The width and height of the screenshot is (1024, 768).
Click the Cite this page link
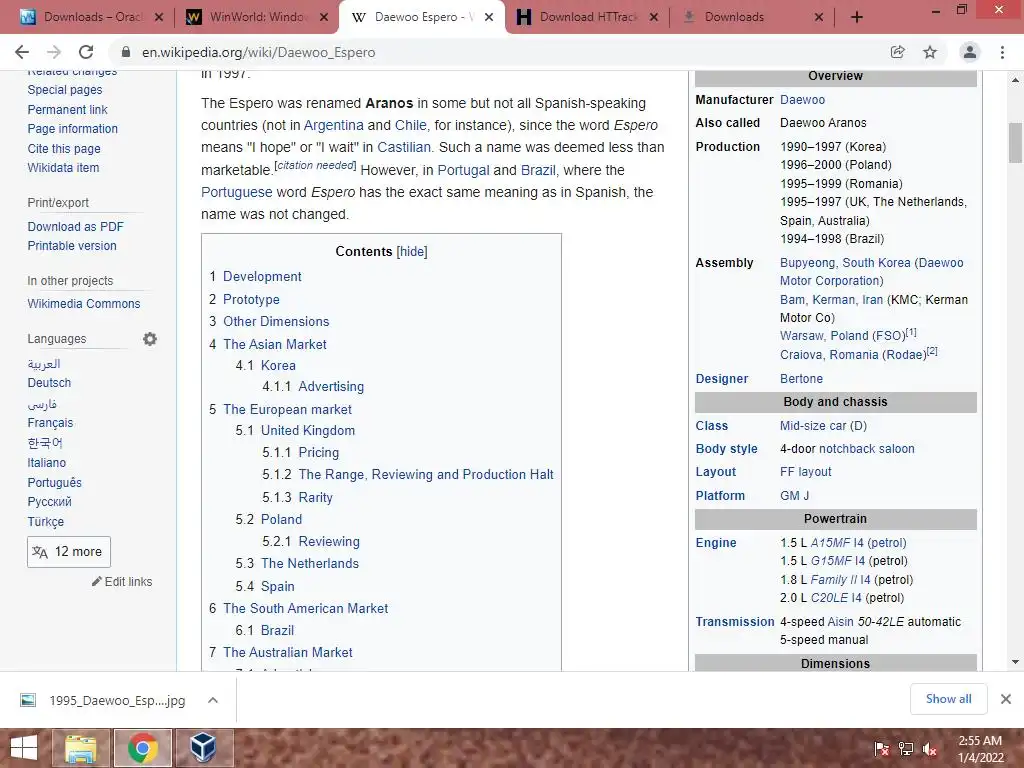click(x=64, y=148)
